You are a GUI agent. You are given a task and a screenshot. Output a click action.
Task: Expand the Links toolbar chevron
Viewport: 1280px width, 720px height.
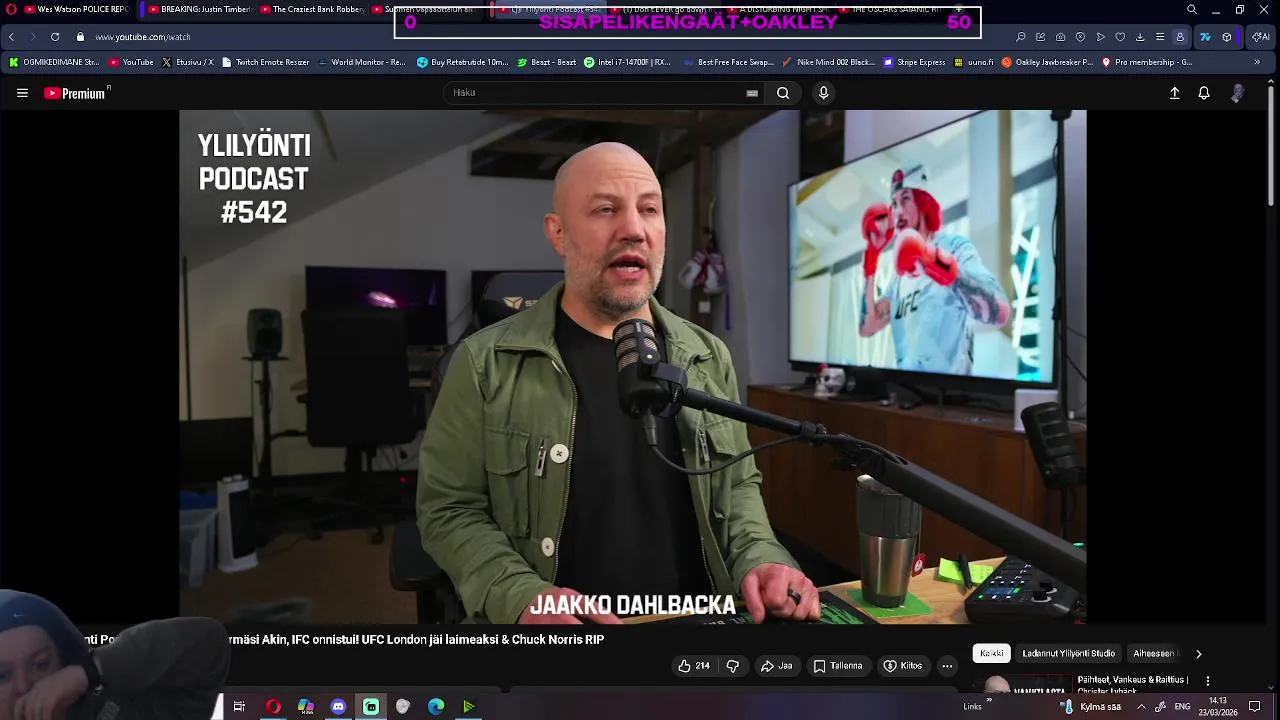pyautogui.click(x=990, y=701)
